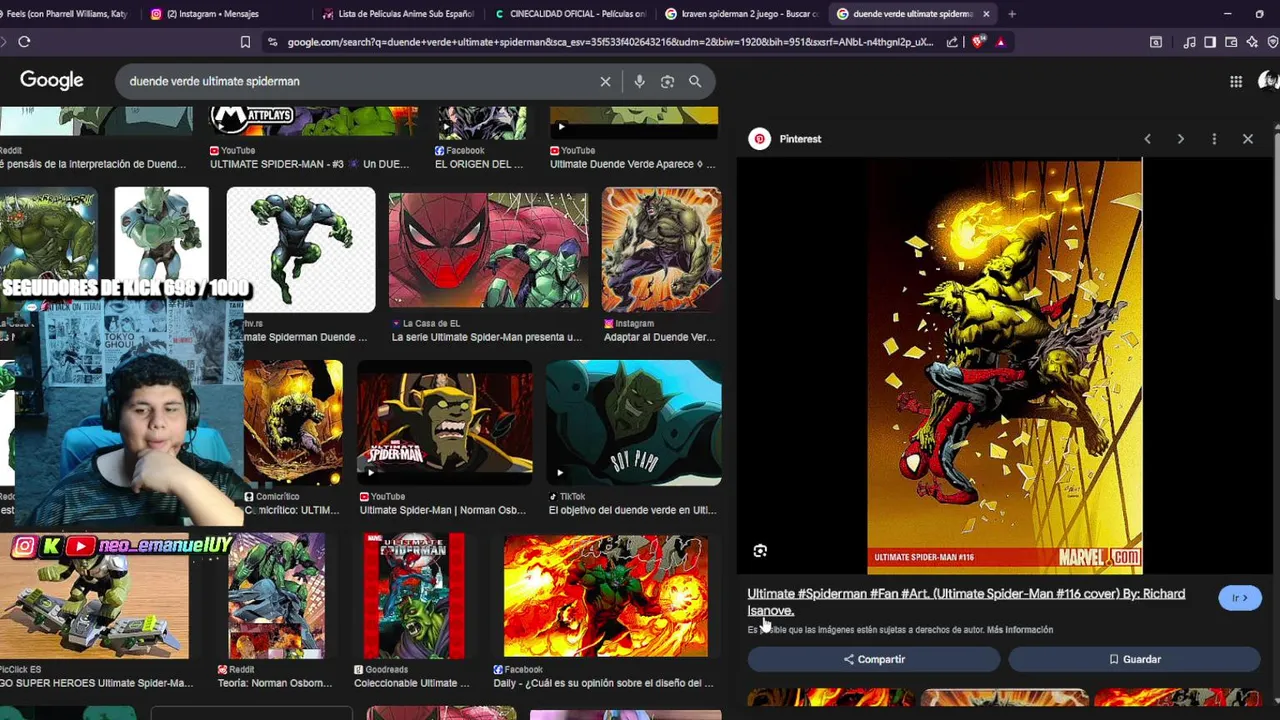The width and height of the screenshot is (1280, 720).
Task: Search inside image with Lens icon
Action: click(760, 551)
